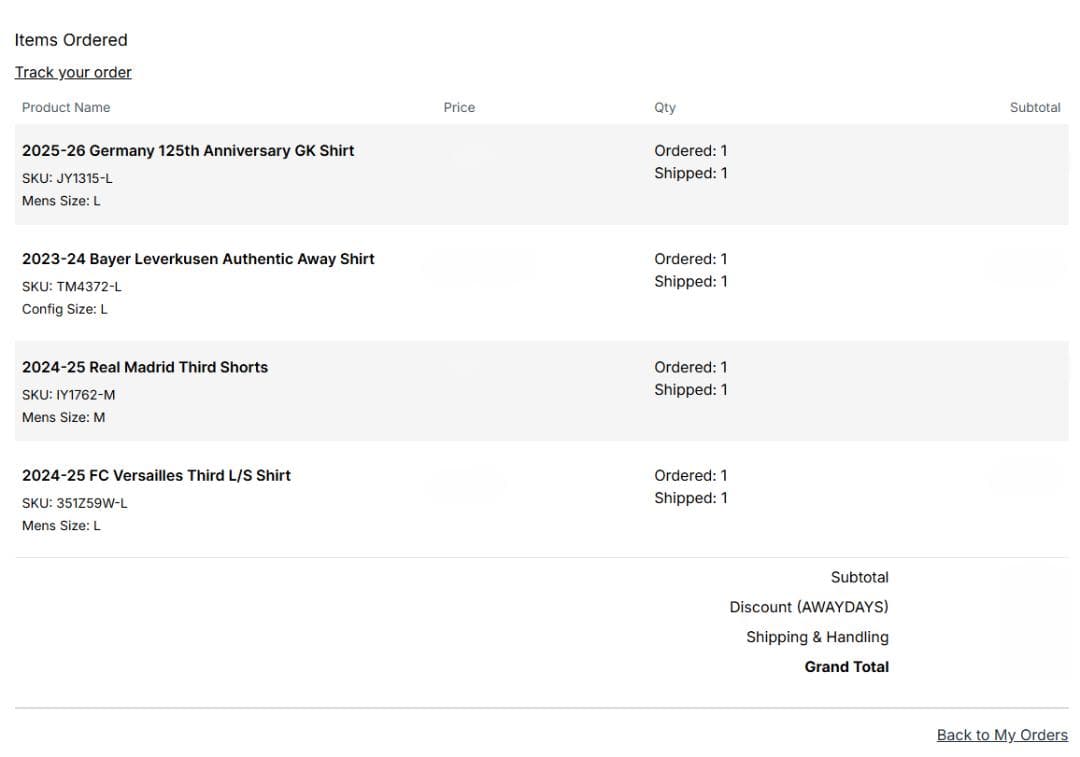Viewport: 1080px width, 757px height.
Task: Click the Qty column header
Action: [x=665, y=107]
